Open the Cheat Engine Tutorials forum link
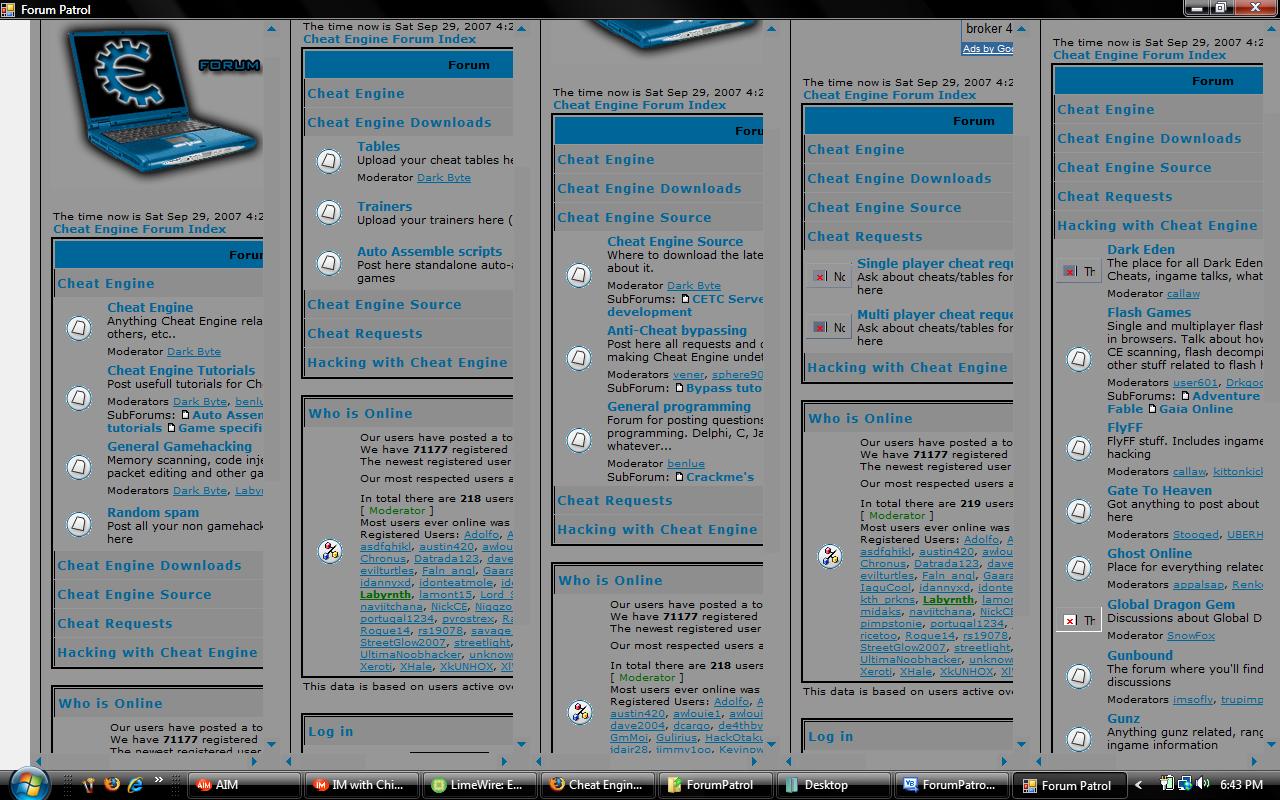Screen dimensions: 1280x800 coord(181,370)
